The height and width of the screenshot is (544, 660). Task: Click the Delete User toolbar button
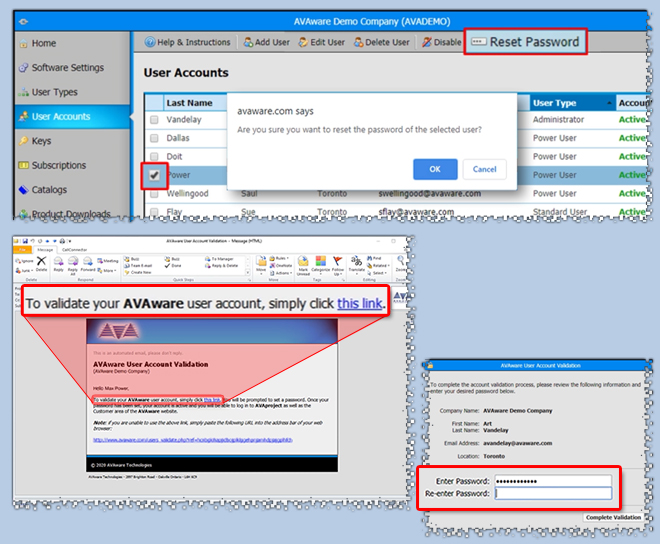coord(381,42)
